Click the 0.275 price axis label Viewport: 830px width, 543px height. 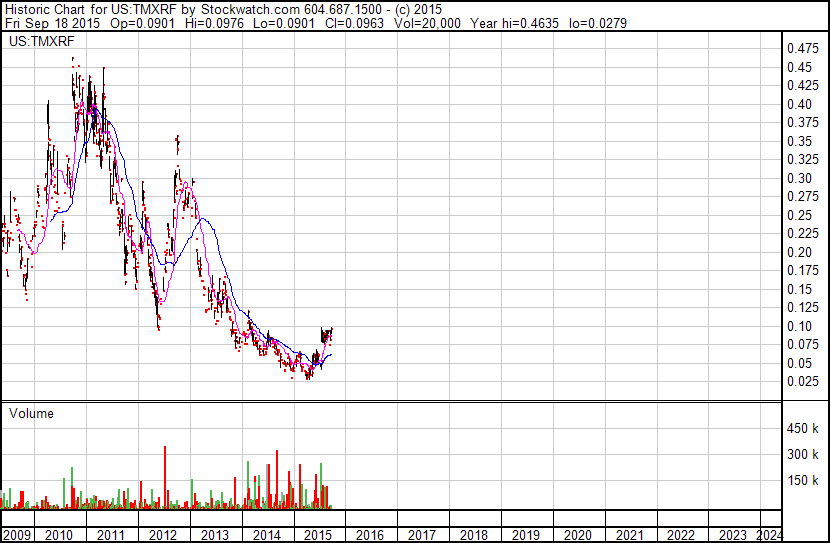click(x=803, y=196)
